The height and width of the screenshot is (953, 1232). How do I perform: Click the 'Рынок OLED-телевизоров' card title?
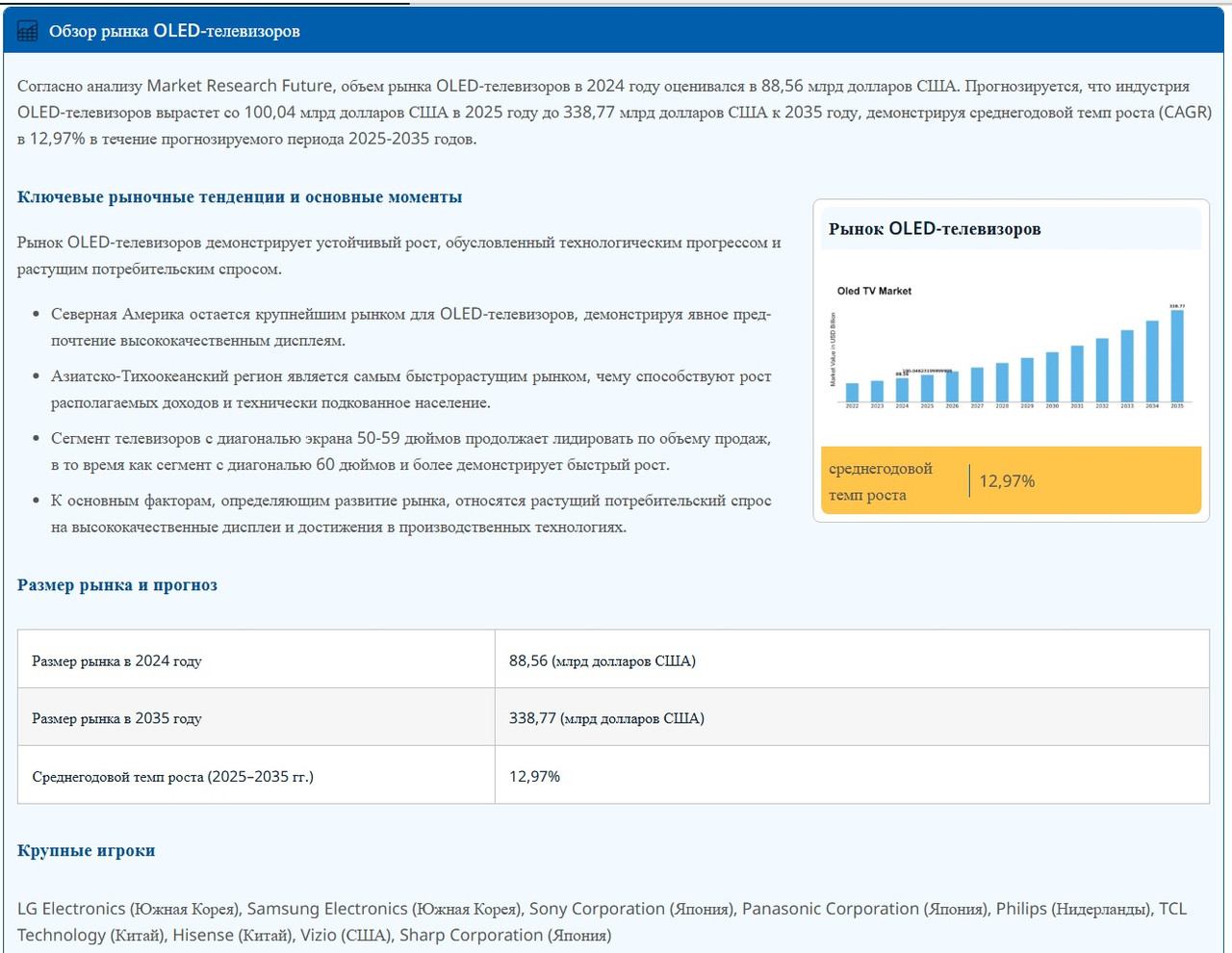935,229
